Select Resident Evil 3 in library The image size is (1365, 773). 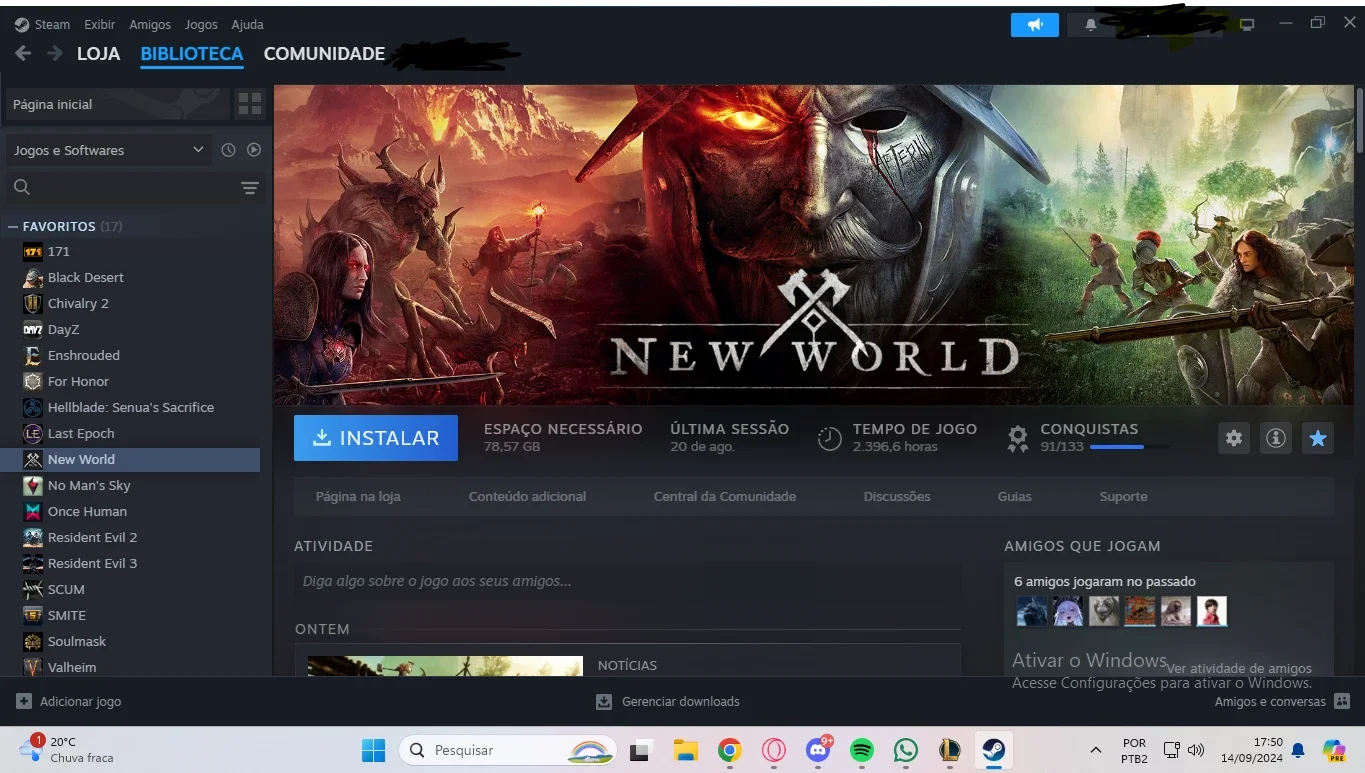[x=92, y=564]
